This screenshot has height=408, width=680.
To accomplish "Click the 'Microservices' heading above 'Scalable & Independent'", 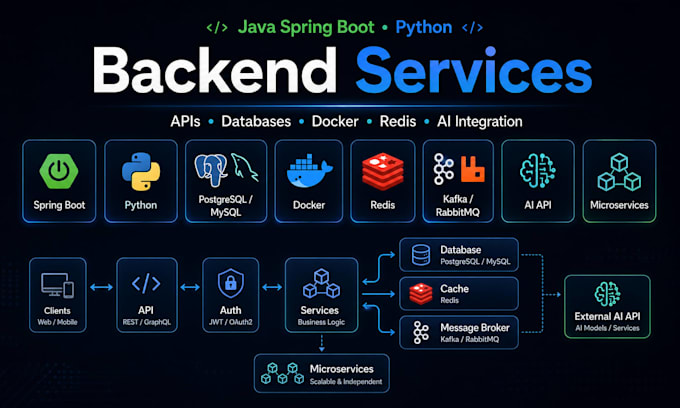I will tap(342, 369).
